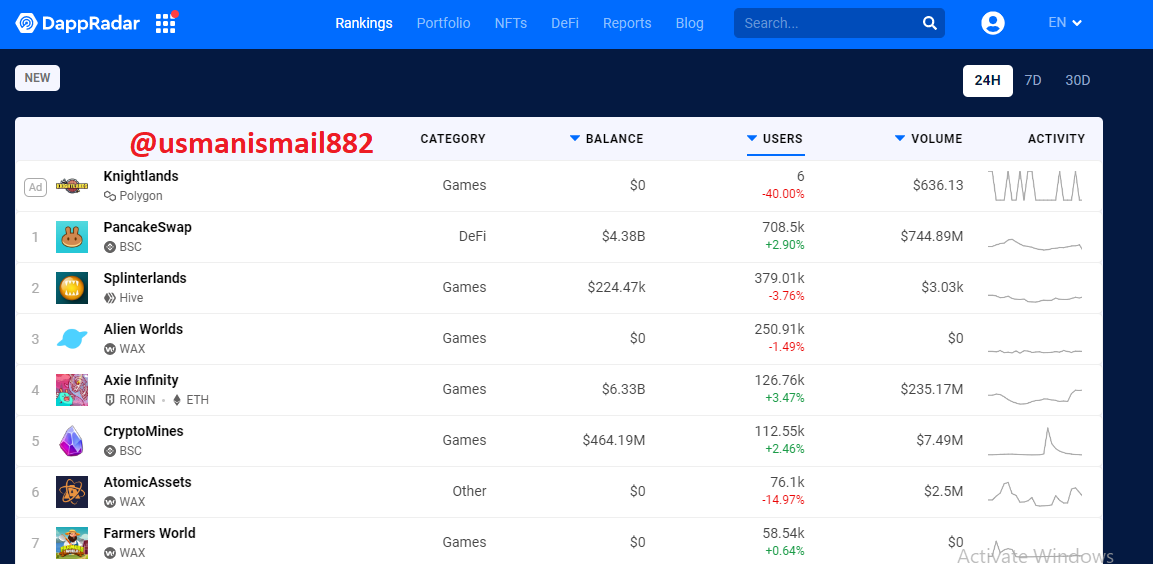
Task: Click the WAX icon under Farmers World
Action: pyautogui.click(x=110, y=552)
